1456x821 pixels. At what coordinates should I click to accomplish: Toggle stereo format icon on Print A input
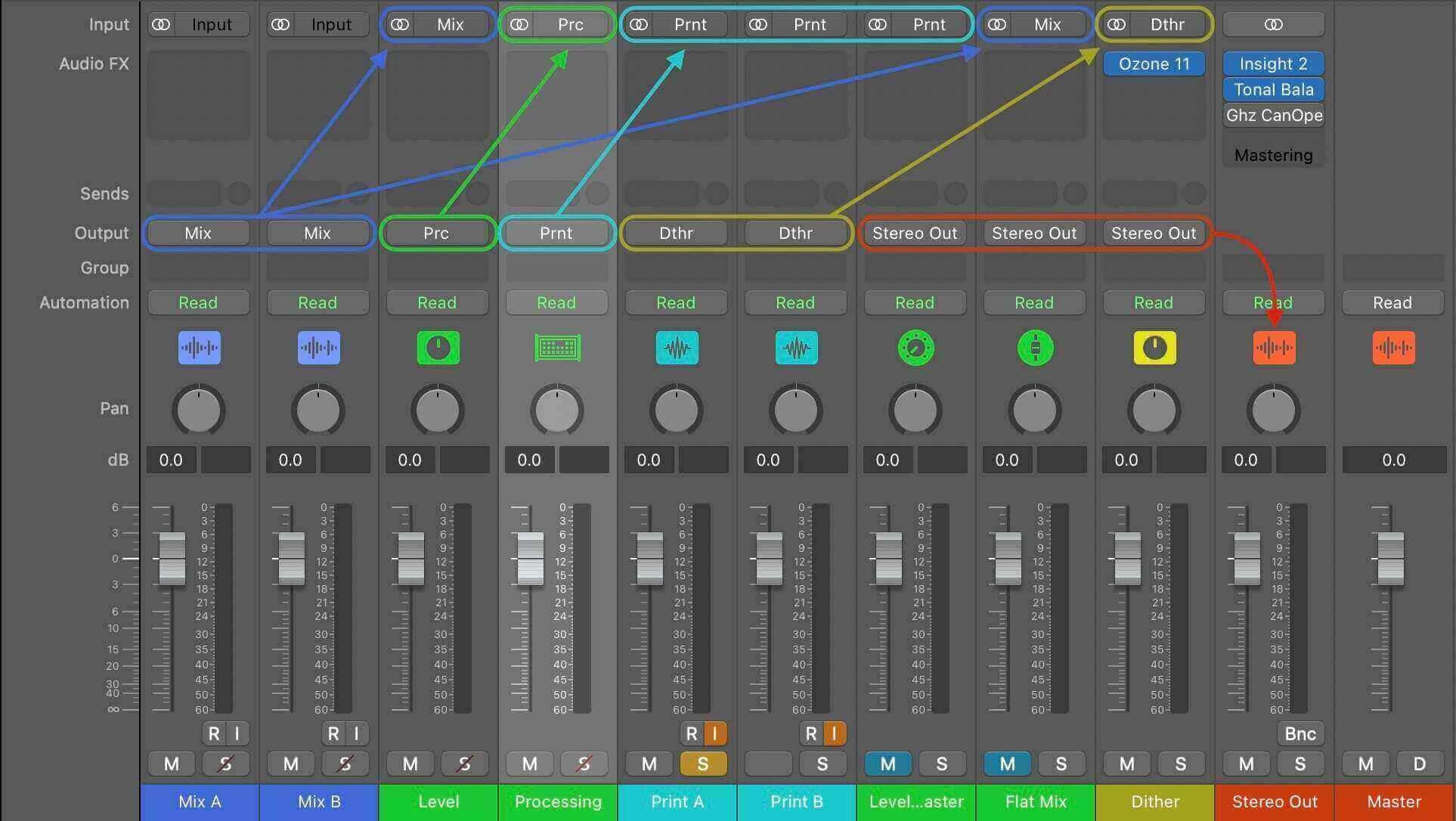click(639, 24)
